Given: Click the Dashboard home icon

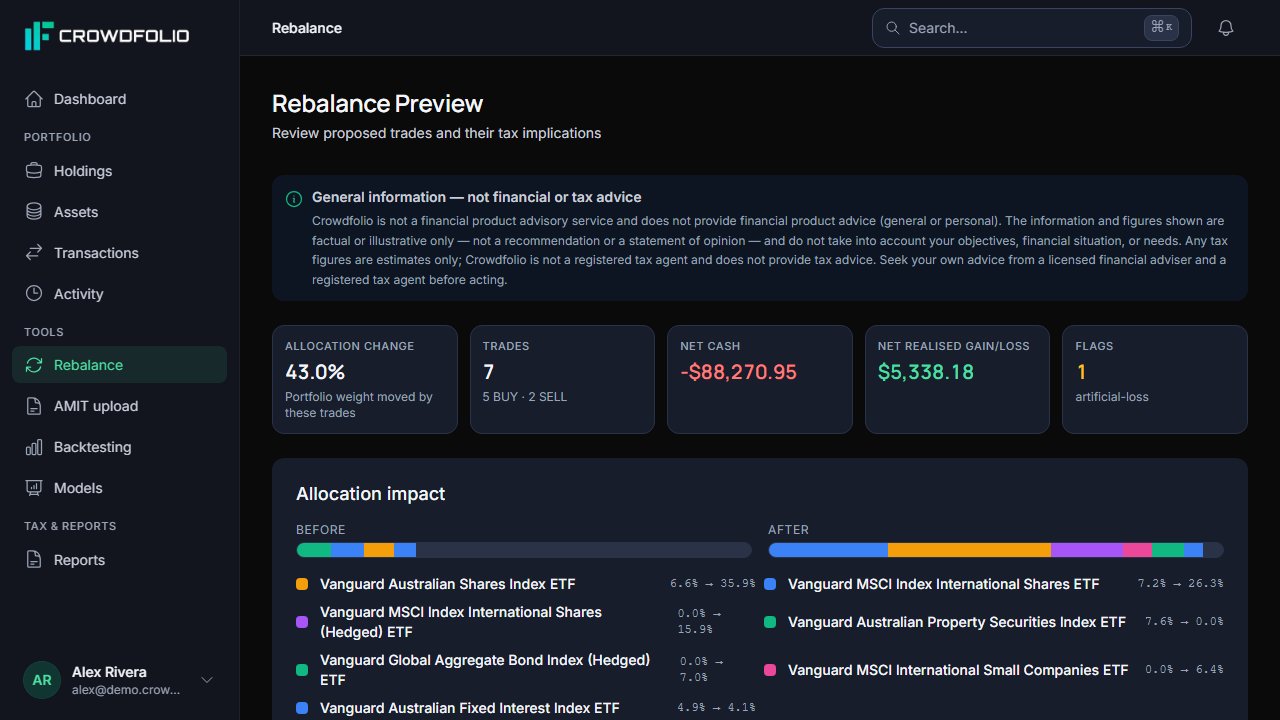Looking at the screenshot, I should 34,99.
